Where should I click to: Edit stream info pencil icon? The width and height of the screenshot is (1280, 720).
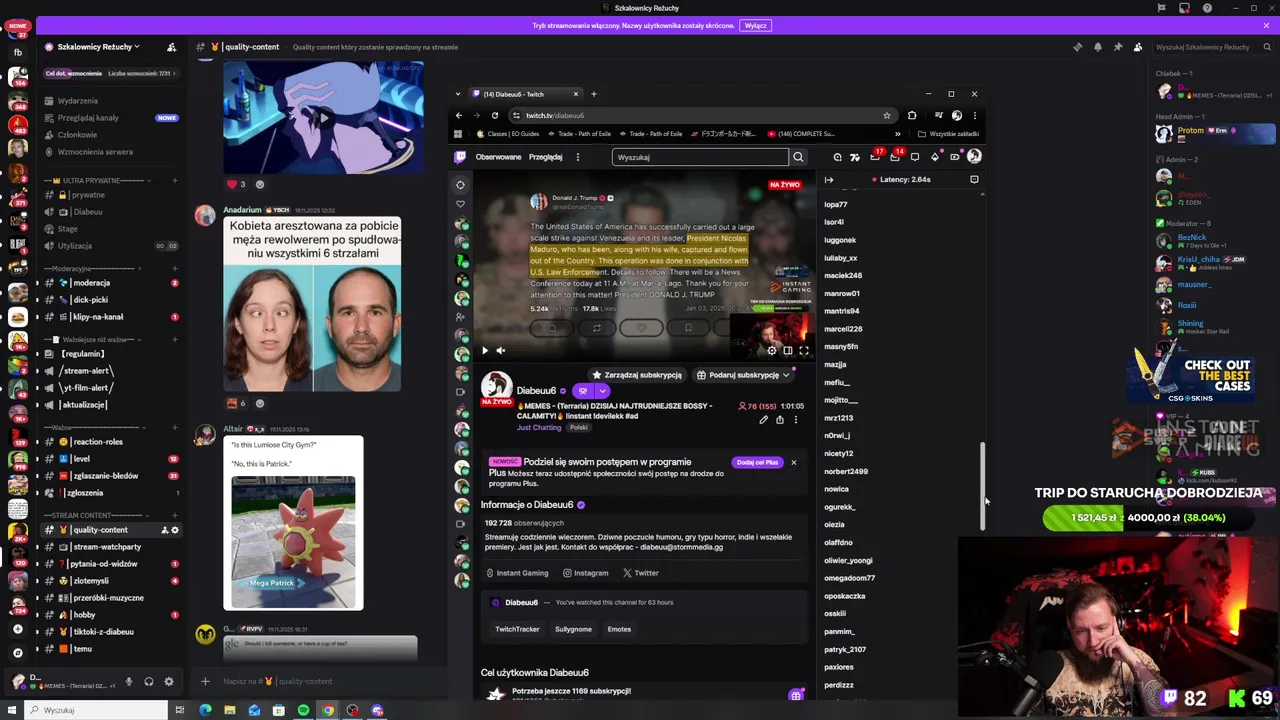click(763, 420)
